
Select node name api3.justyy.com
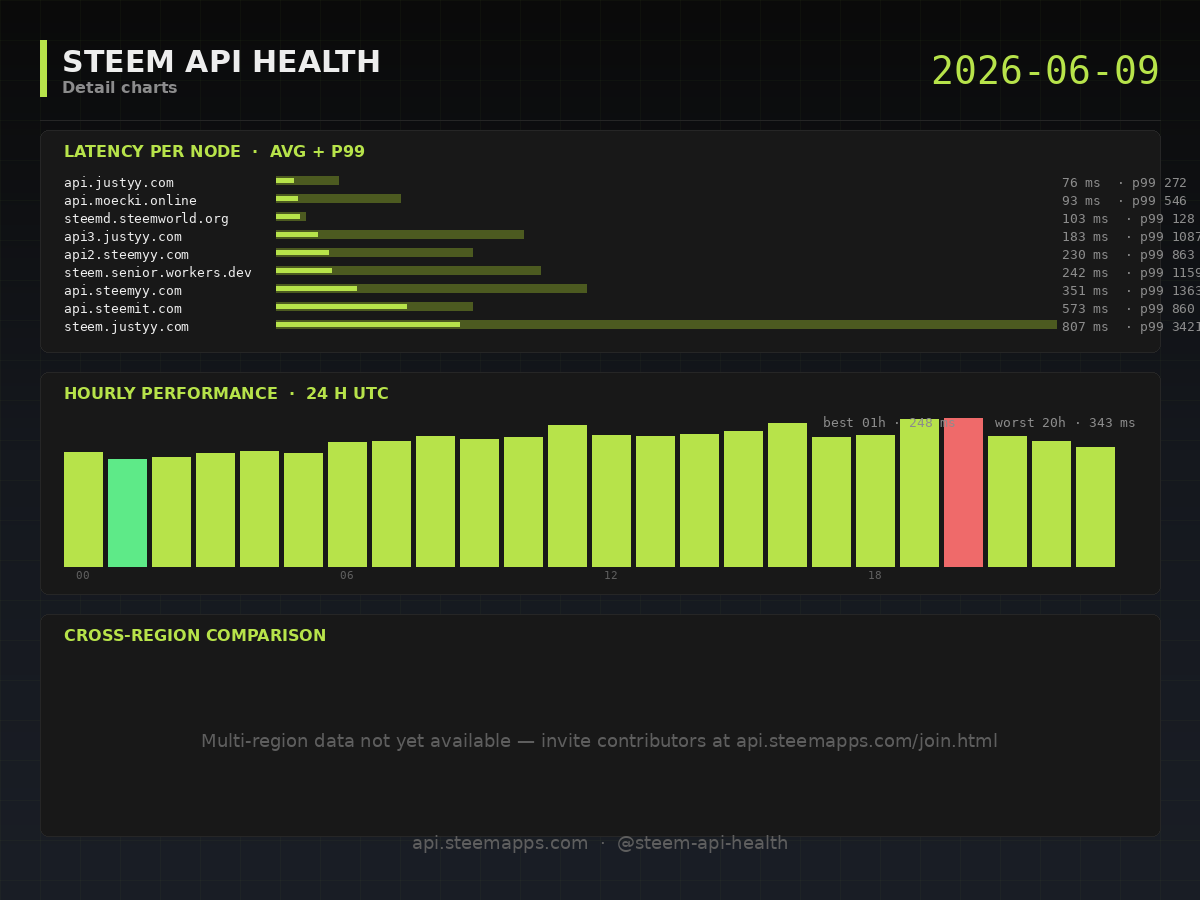(123, 237)
